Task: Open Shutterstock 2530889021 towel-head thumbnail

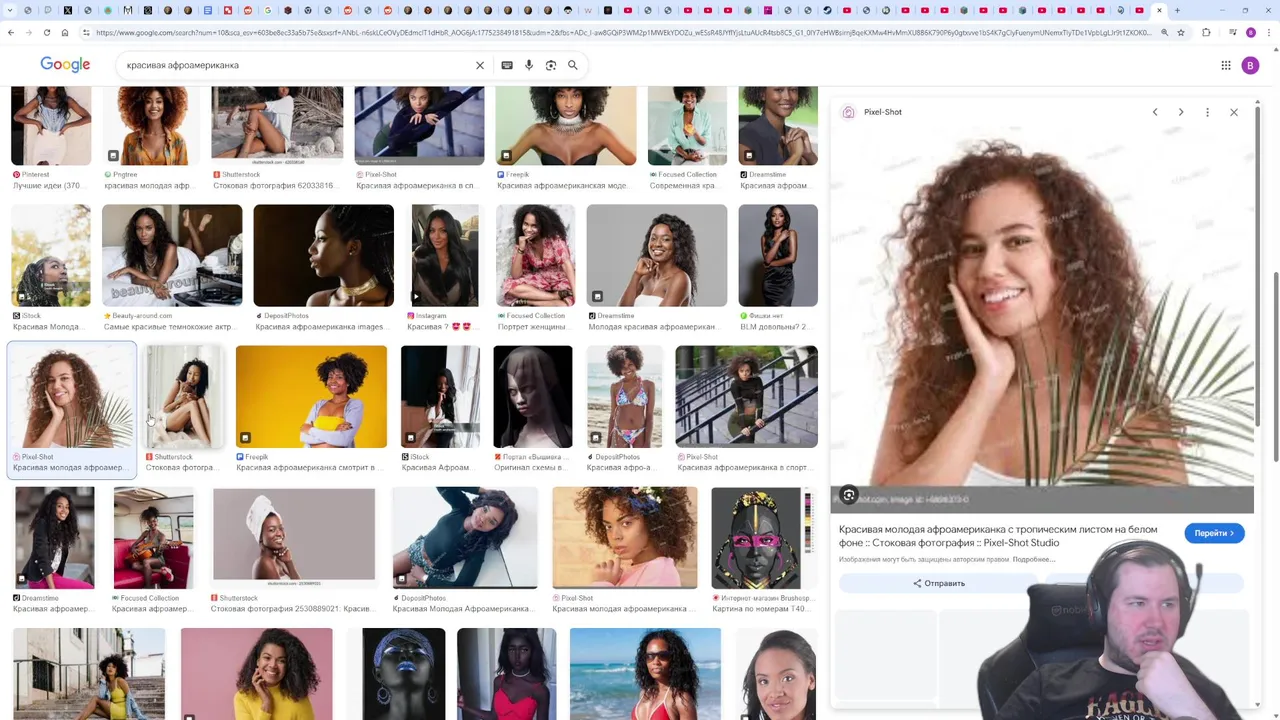Action: coord(294,536)
